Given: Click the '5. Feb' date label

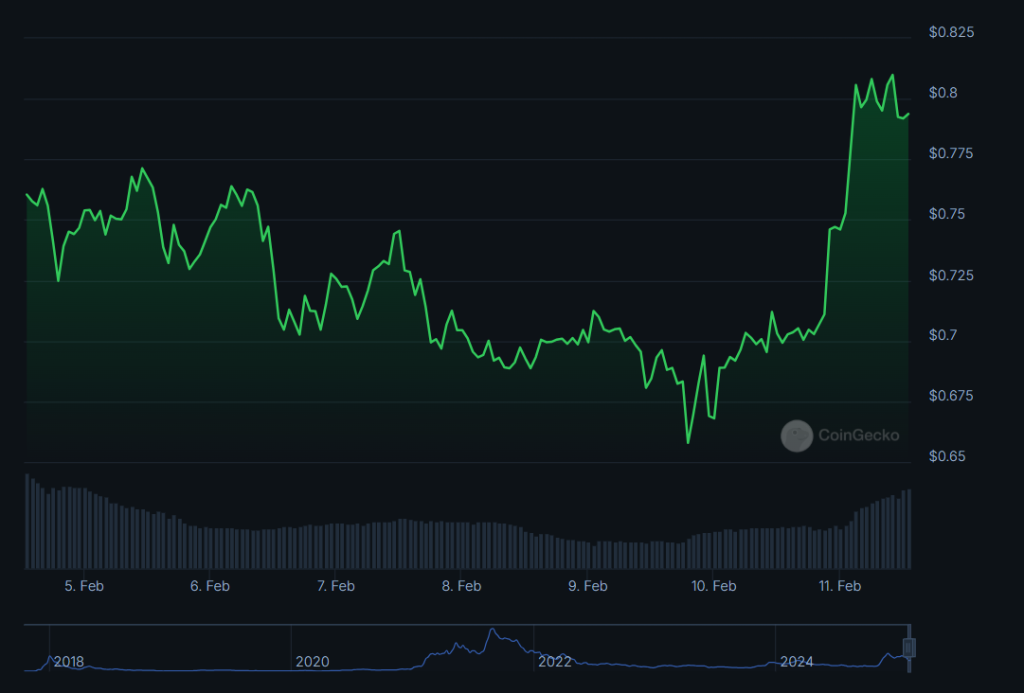Looking at the screenshot, I should tap(84, 586).
